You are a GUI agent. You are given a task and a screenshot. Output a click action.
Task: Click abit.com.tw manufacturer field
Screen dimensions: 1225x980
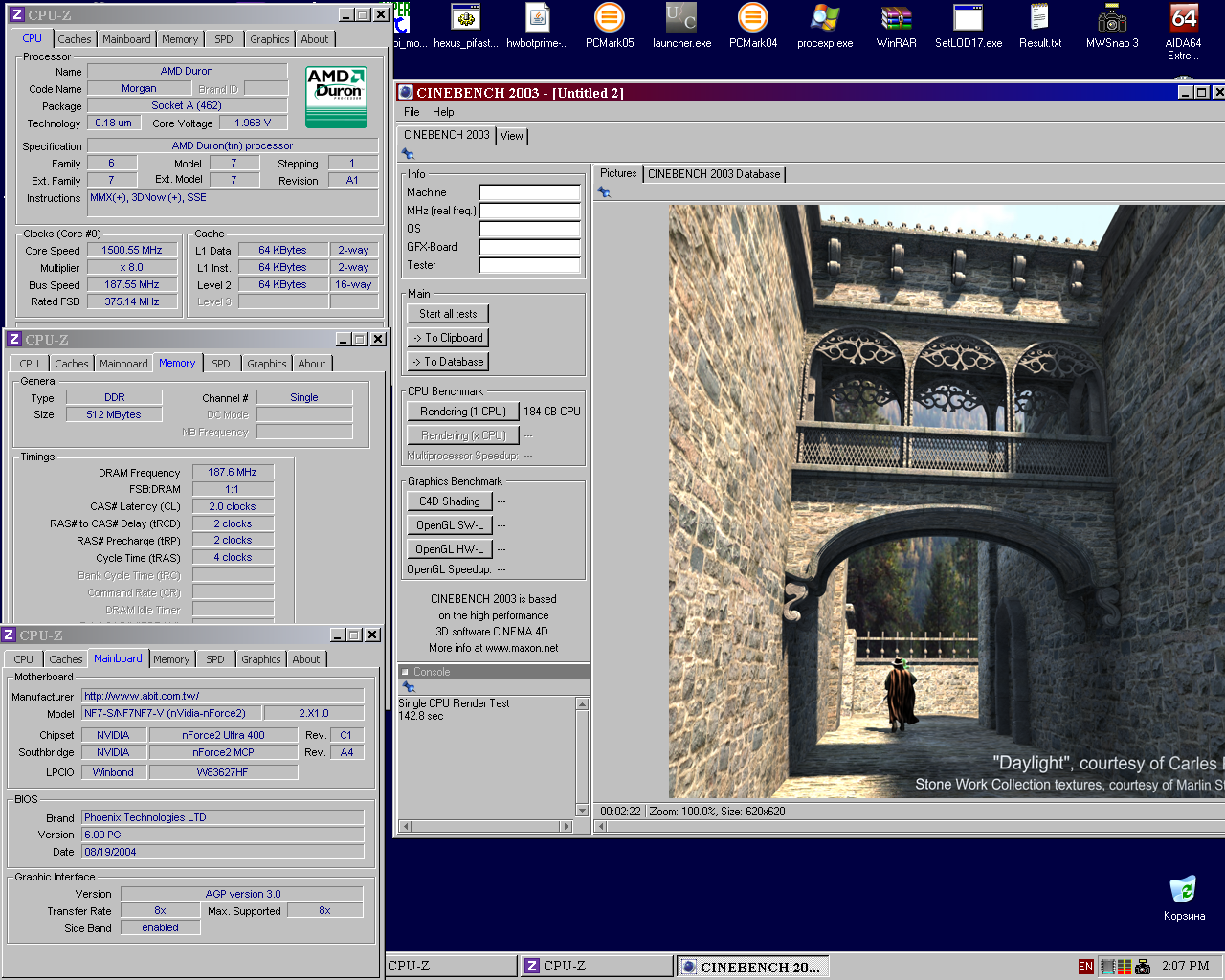click(x=222, y=696)
